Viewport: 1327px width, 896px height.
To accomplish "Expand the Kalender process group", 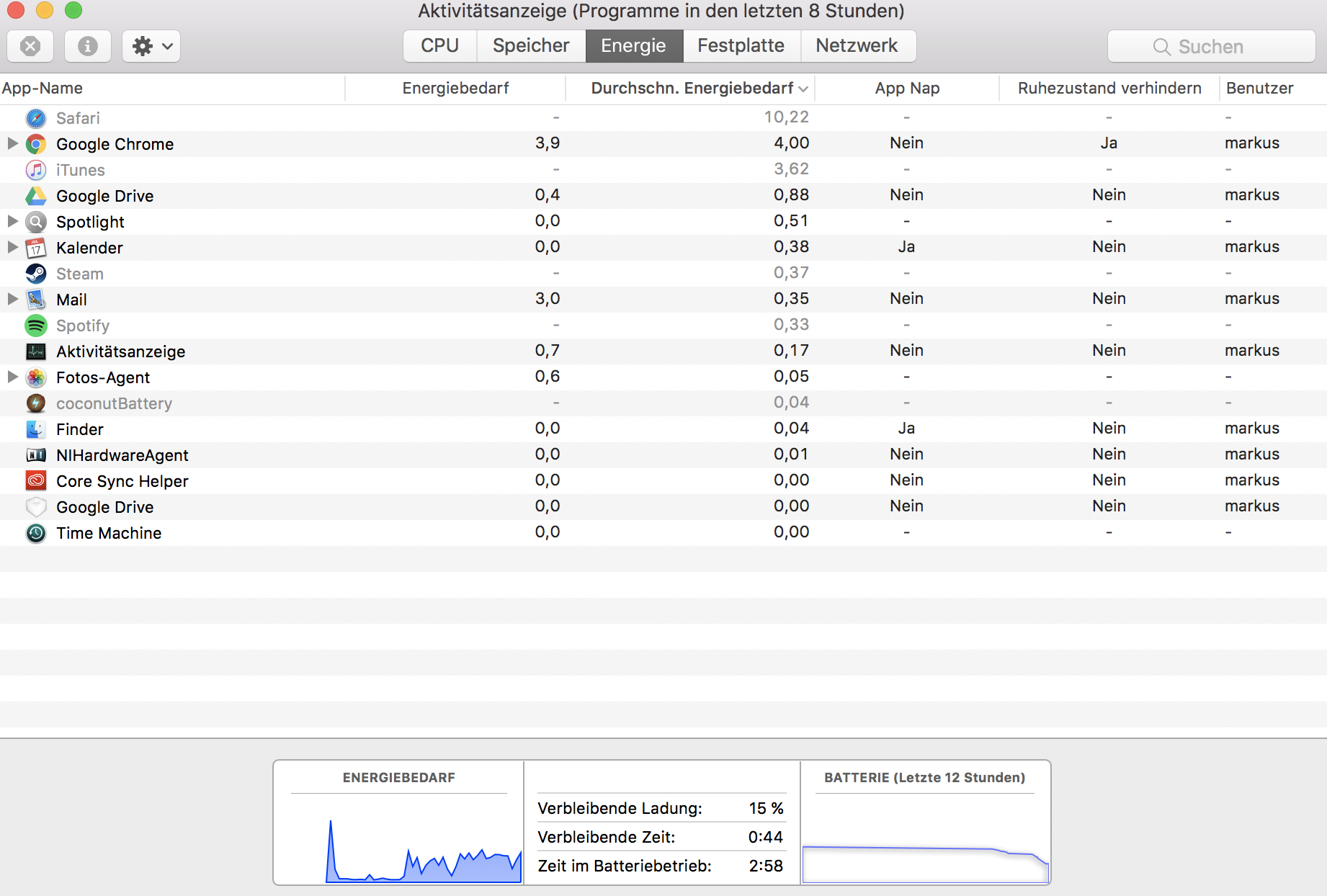I will pyautogui.click(x=12, y=247).
